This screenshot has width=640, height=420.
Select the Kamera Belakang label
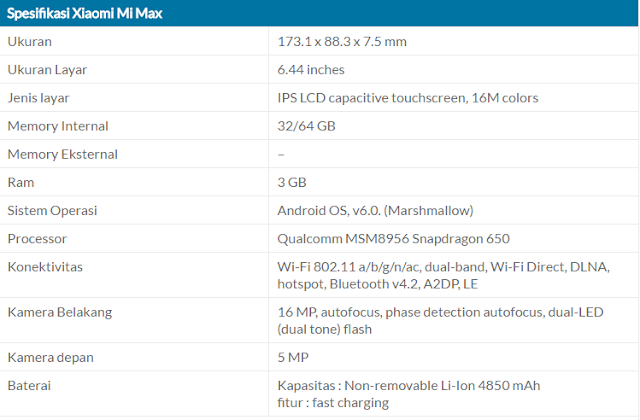[60, 312]
